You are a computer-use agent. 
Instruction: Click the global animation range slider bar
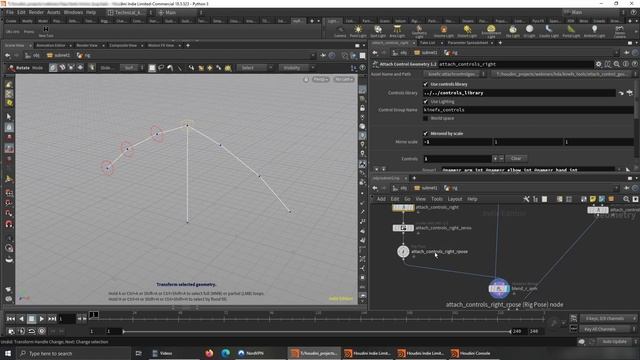coord(316,331)
